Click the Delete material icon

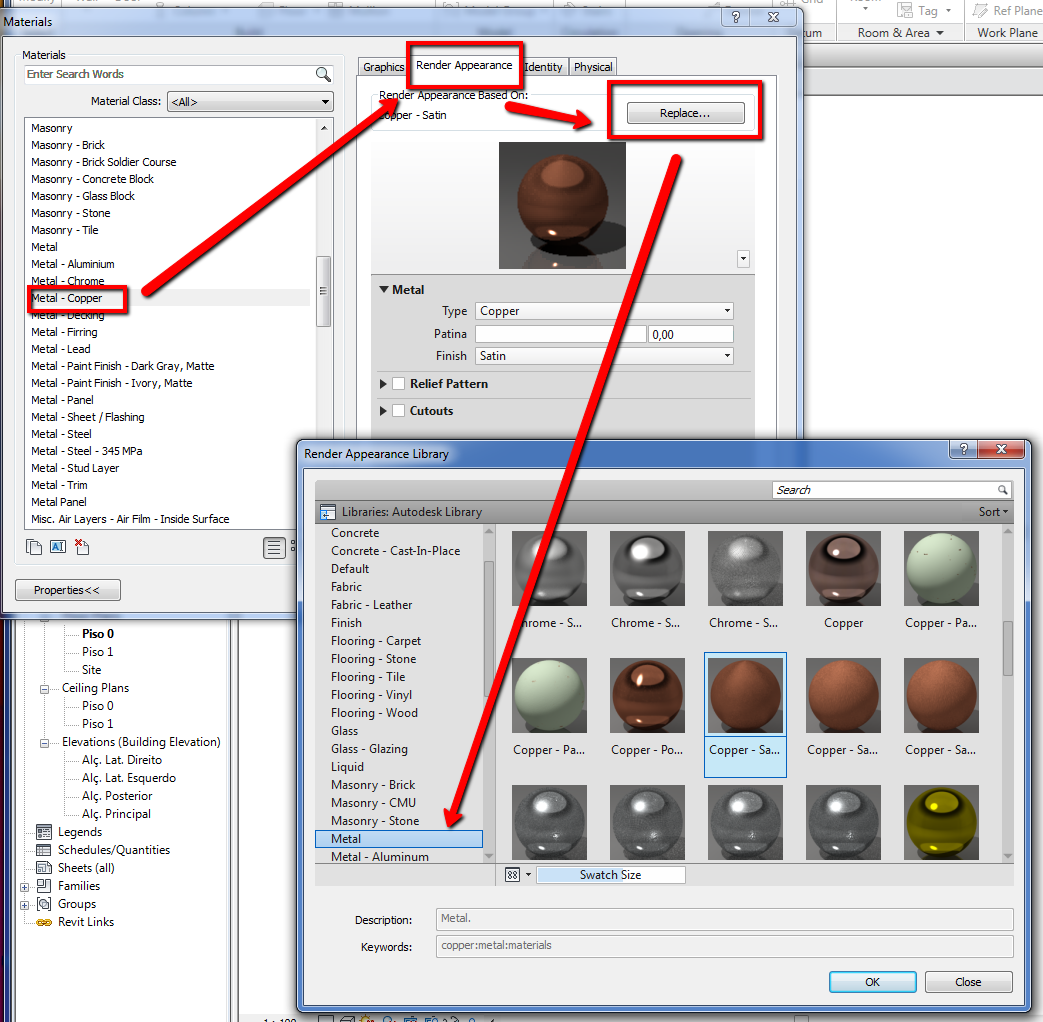coord(82,547)
